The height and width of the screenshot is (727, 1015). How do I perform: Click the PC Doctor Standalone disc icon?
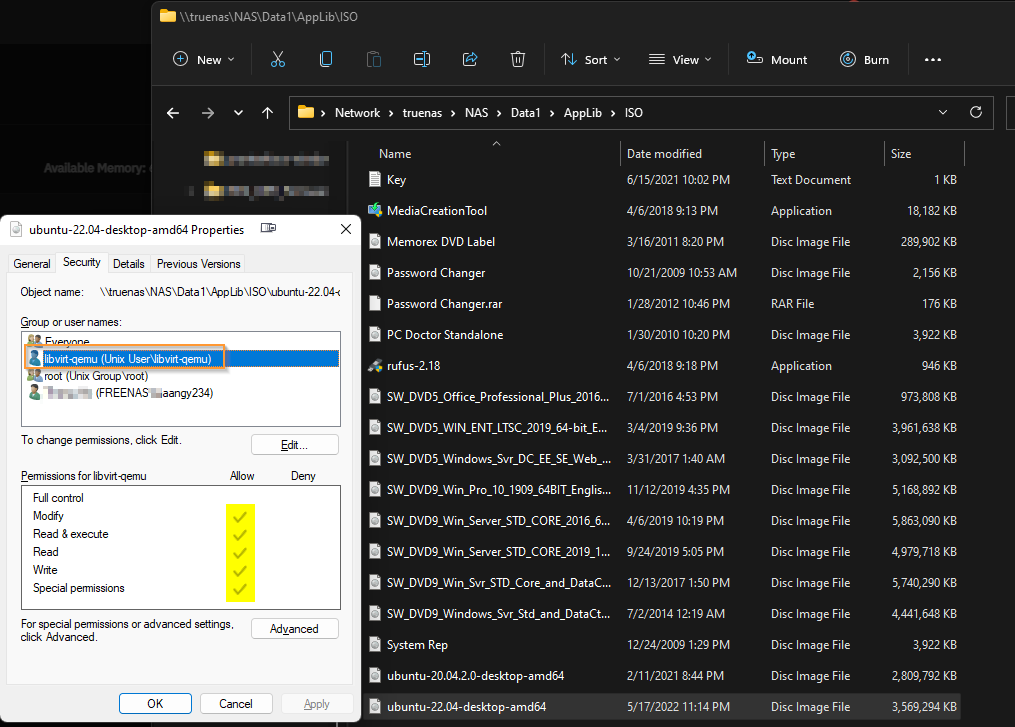375,335
